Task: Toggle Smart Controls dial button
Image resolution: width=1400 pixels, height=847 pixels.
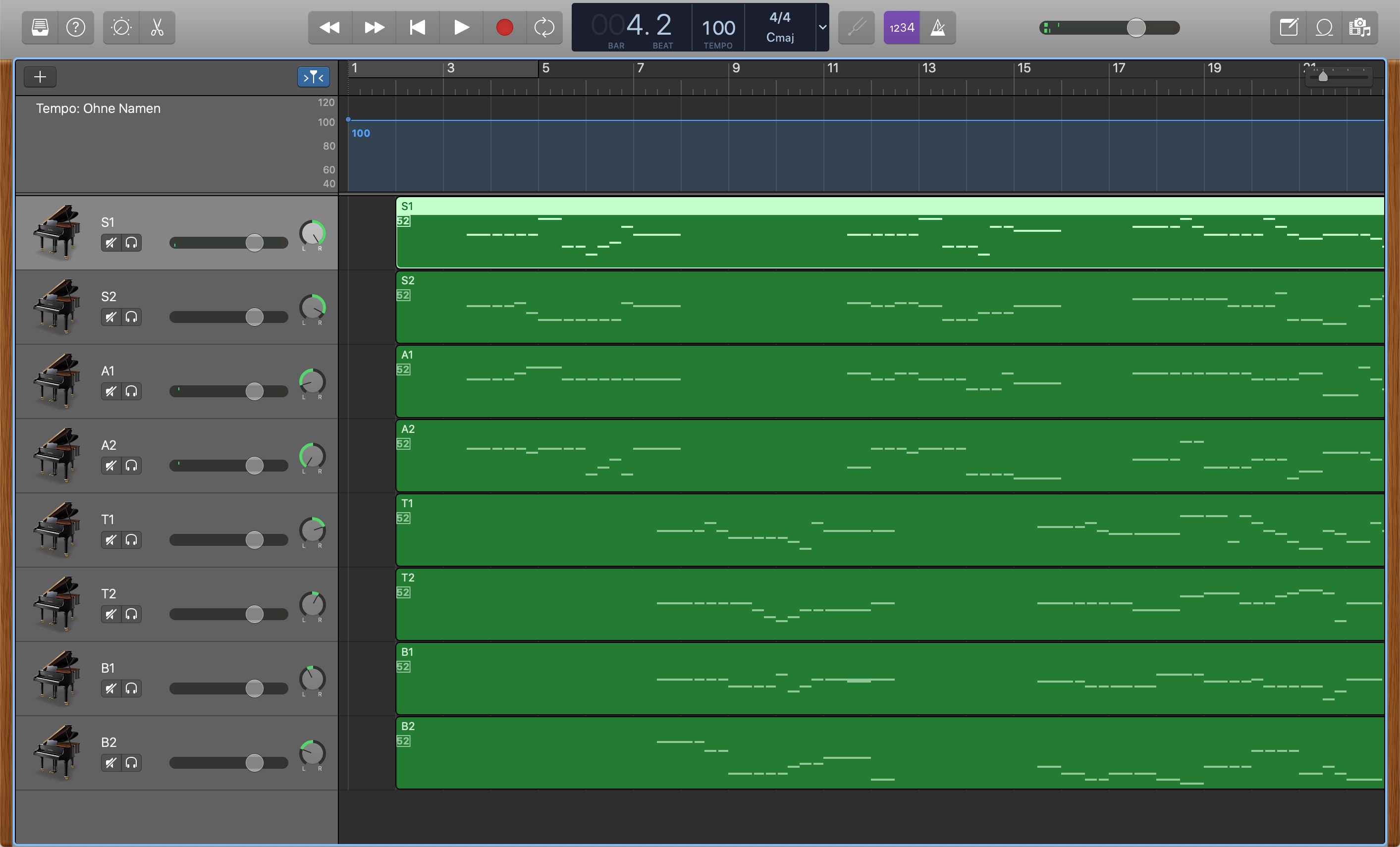Action: pyautogui.click(x=121, y=27)
